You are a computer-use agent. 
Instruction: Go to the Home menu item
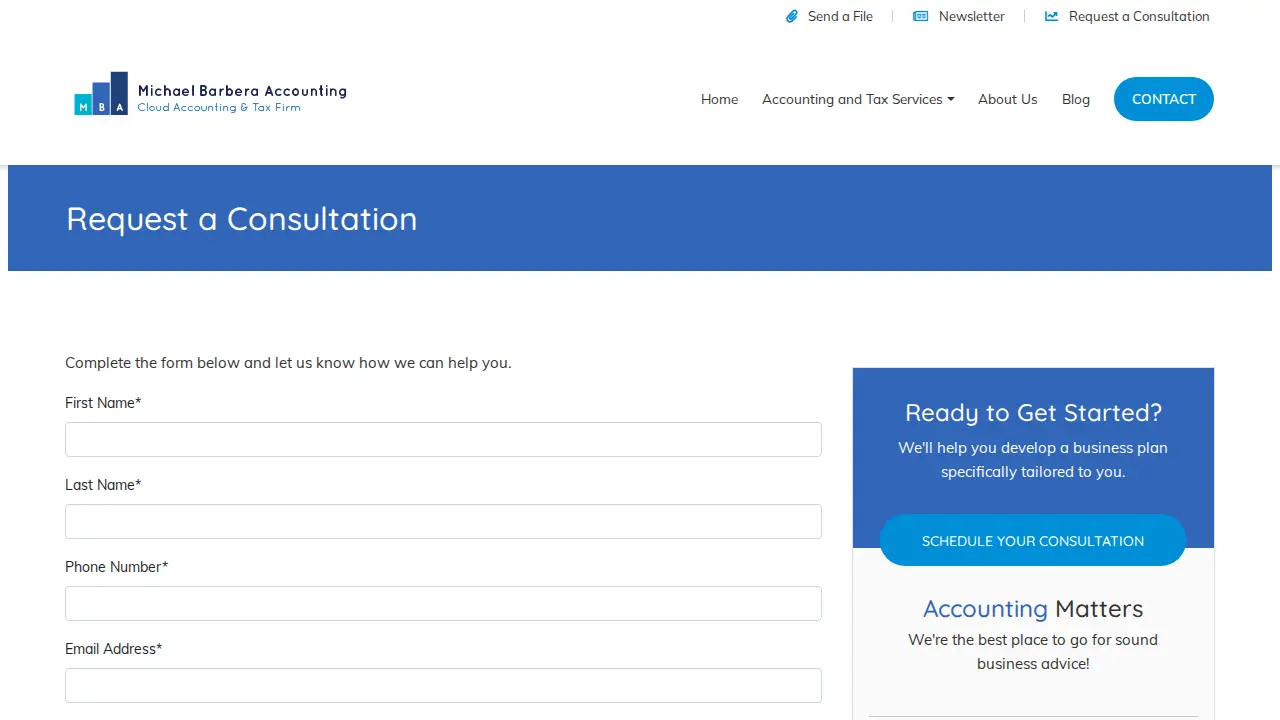(x=719, y=99)
